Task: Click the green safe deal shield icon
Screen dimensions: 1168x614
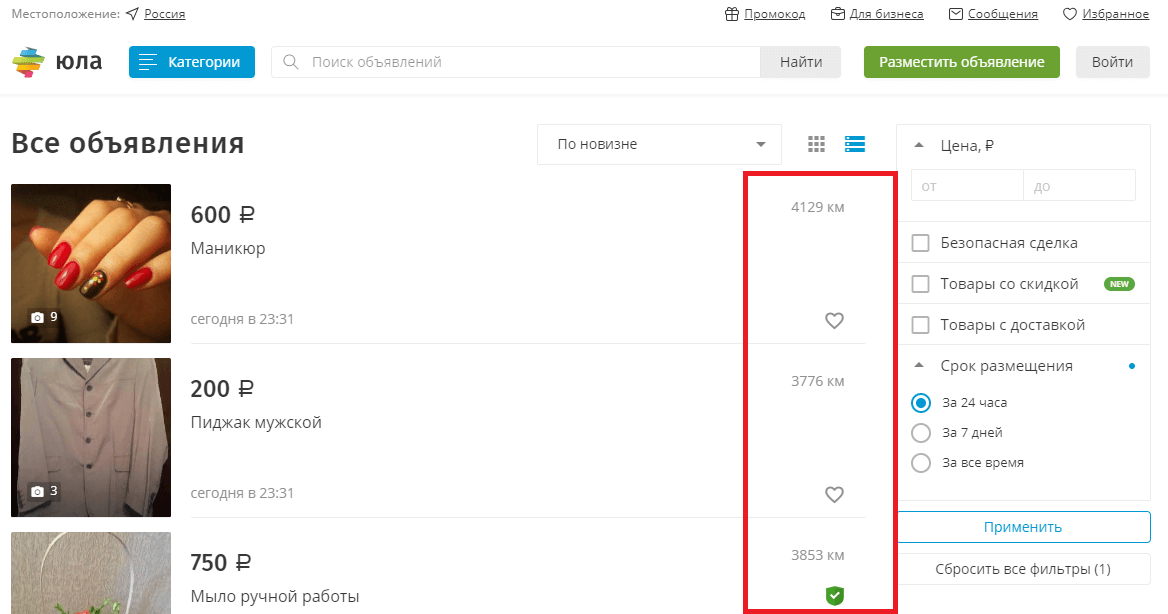Action: 834,596
